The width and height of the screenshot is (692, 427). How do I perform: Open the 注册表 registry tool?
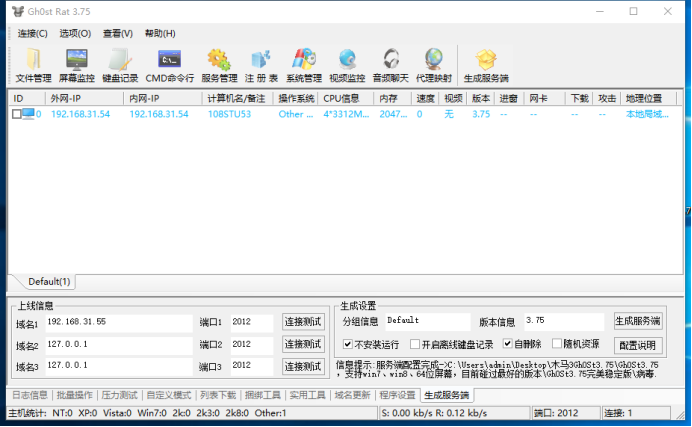(261, 65)
